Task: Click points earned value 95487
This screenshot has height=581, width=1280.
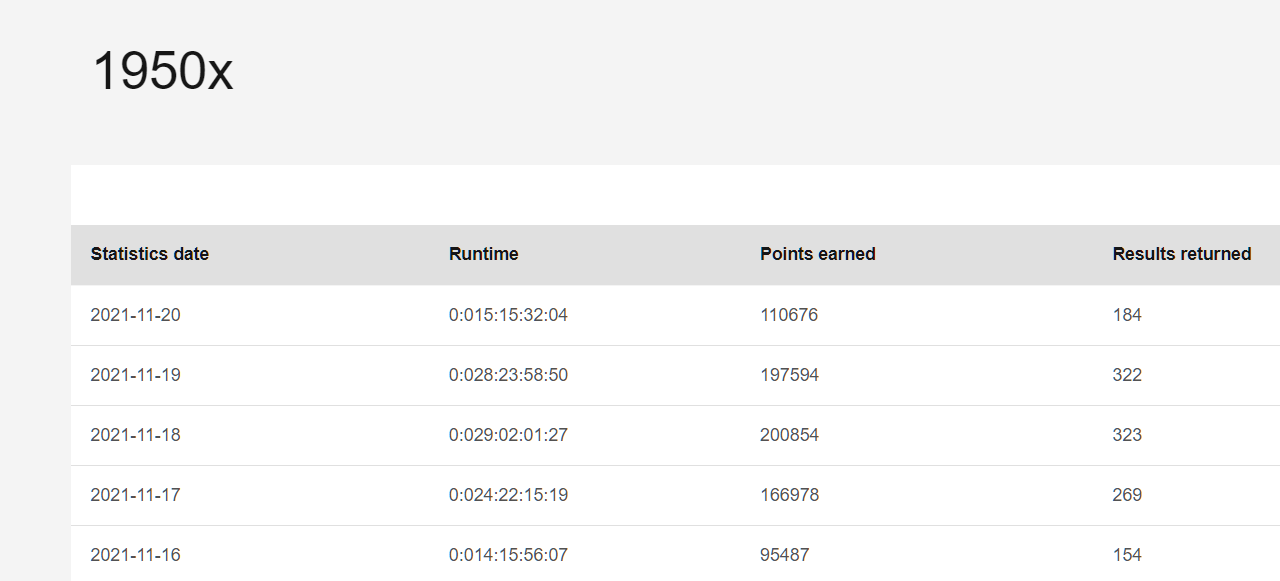Action: point(785,555)
